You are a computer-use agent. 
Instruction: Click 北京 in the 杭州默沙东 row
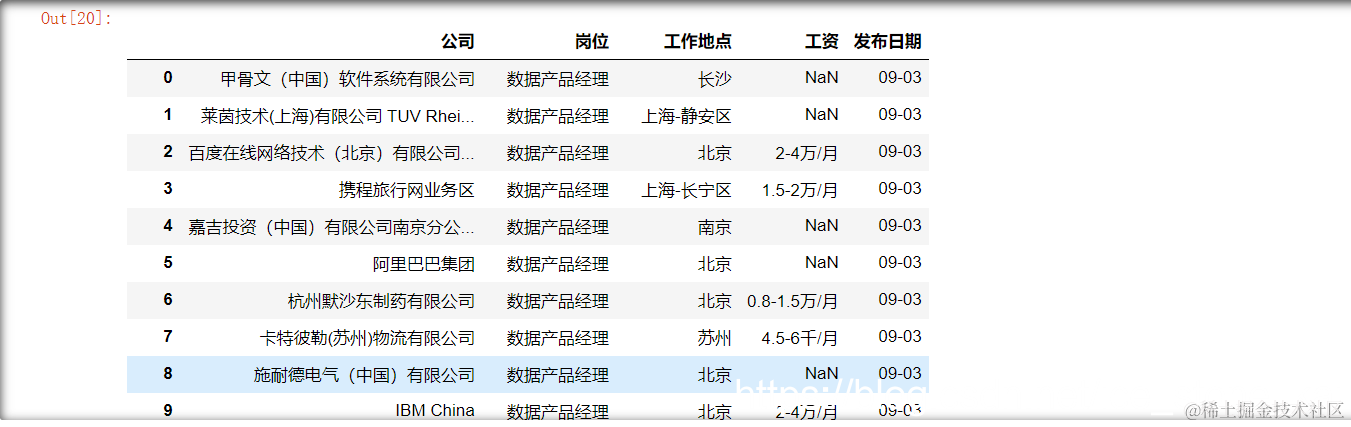(x=715, y=301)
